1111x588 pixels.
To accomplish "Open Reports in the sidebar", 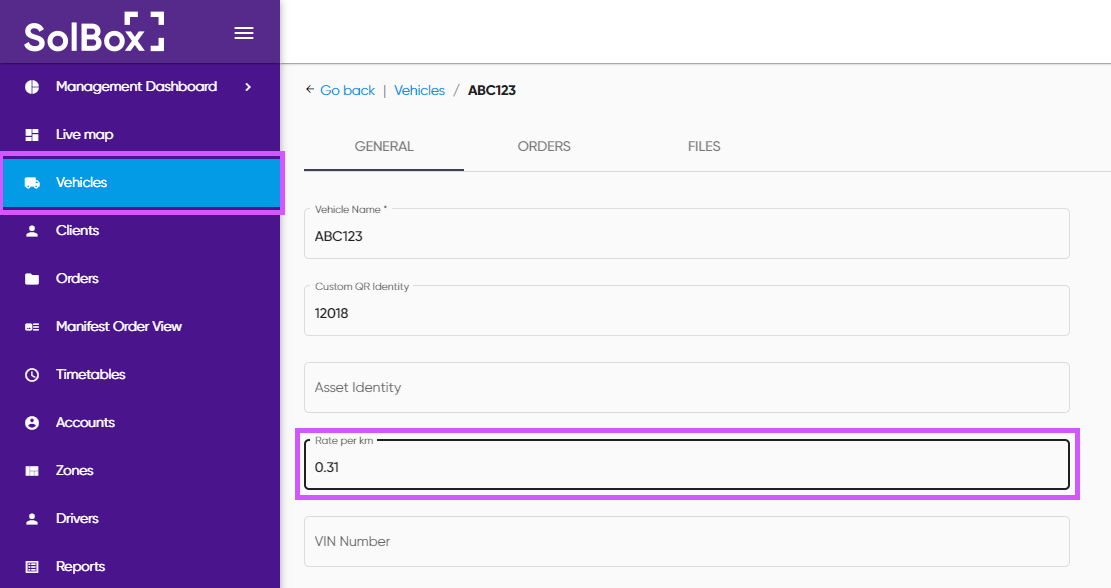I will point(80,566).
